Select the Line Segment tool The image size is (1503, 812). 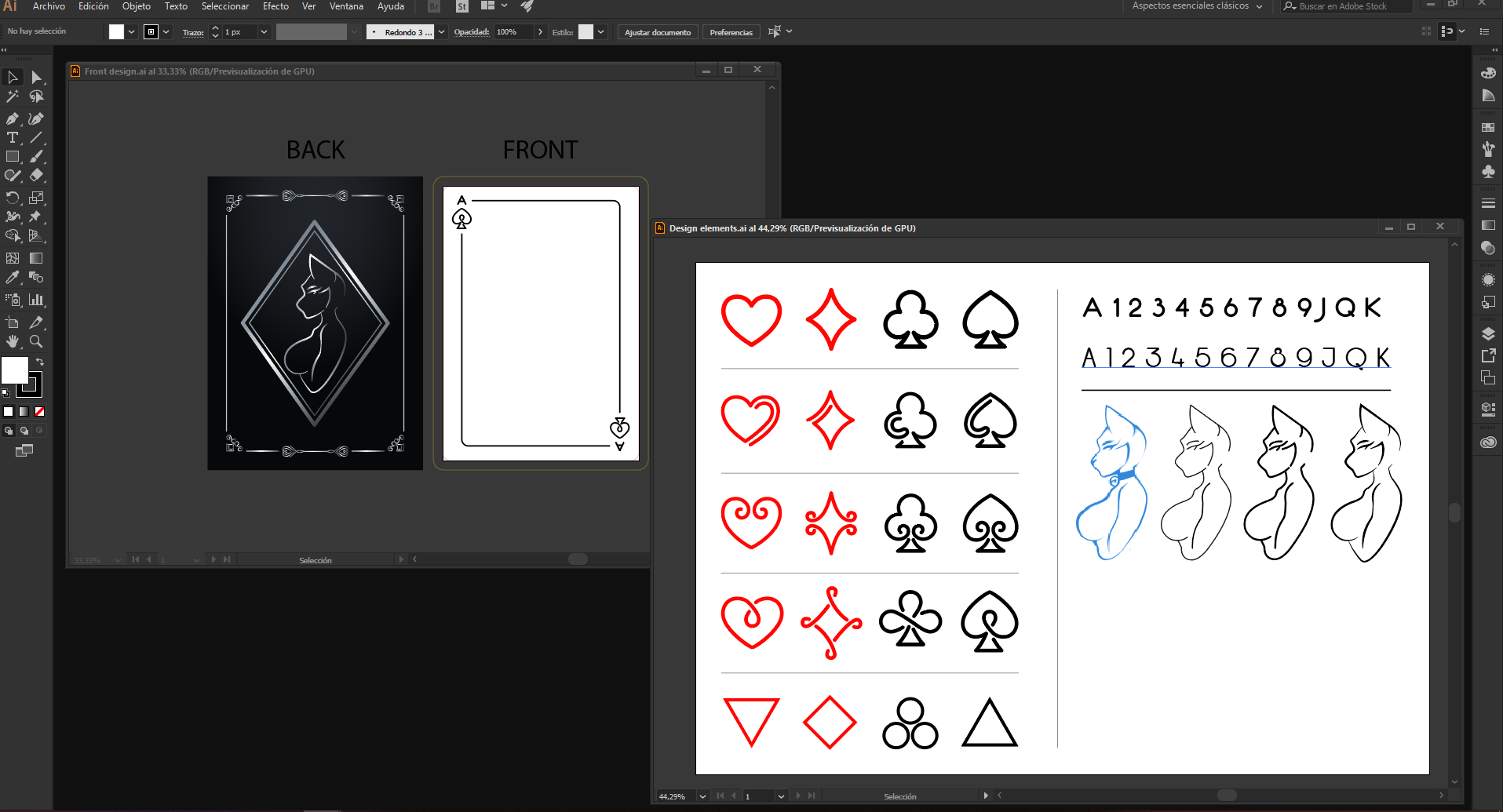click(x=36, y=137)
